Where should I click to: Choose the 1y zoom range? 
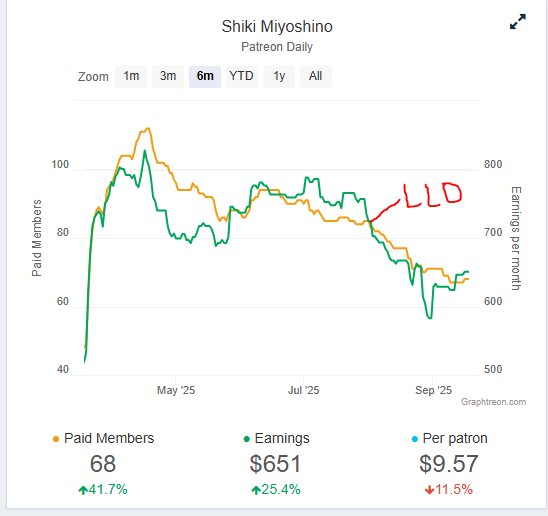[x=279, y=76]
